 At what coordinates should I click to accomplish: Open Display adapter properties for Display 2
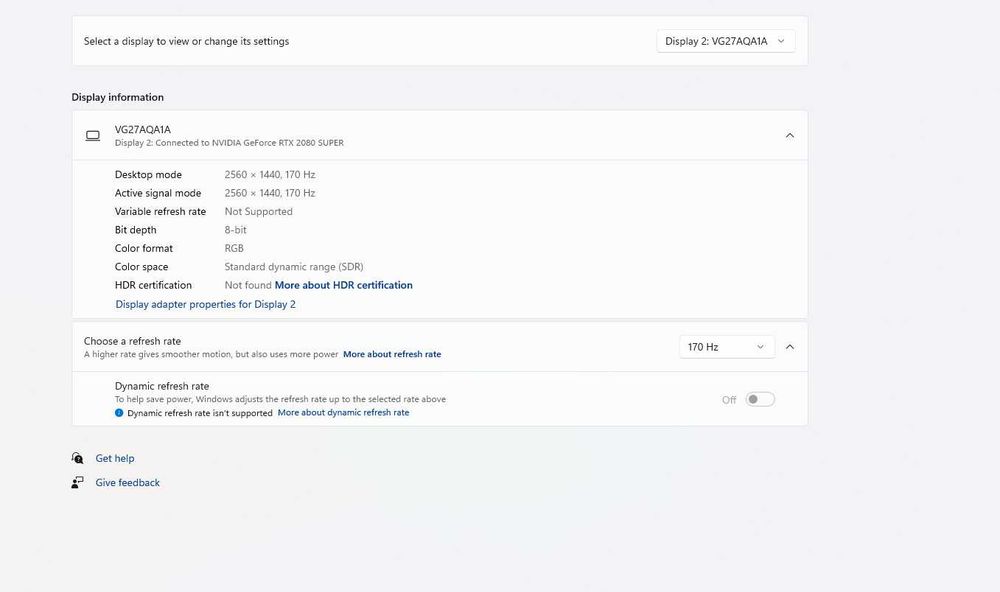coord(205,304)
